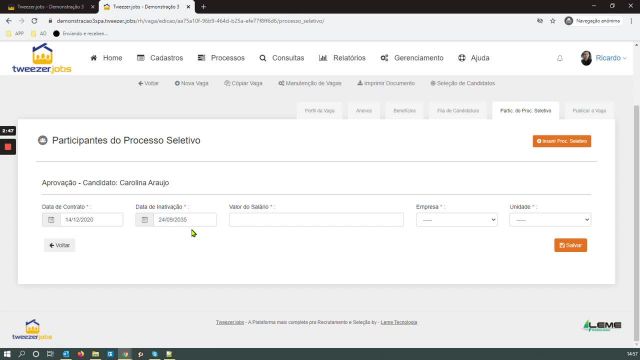Close the active Tweezer.jobs browser tab

tap(188, 7)
